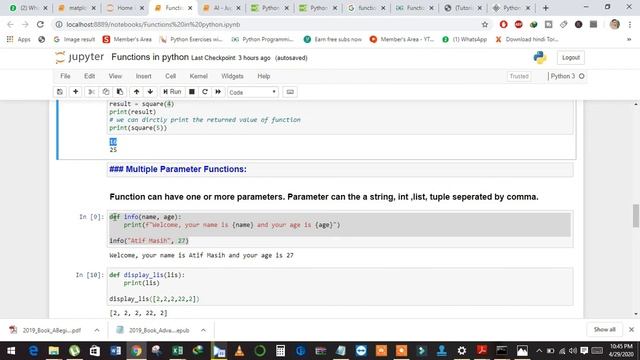
Task: Show more bookmarks with chevron
Action: [629, 40]
